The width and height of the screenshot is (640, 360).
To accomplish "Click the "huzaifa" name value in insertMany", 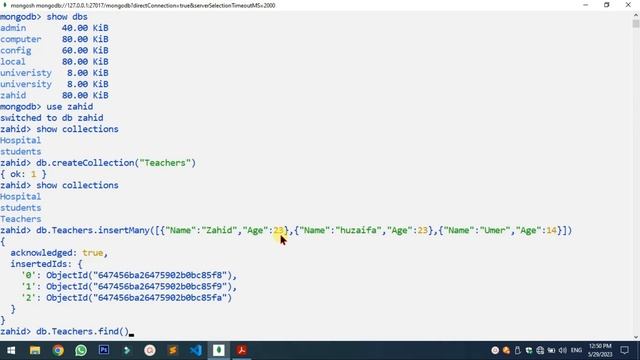I will click(x=358, y=231).
